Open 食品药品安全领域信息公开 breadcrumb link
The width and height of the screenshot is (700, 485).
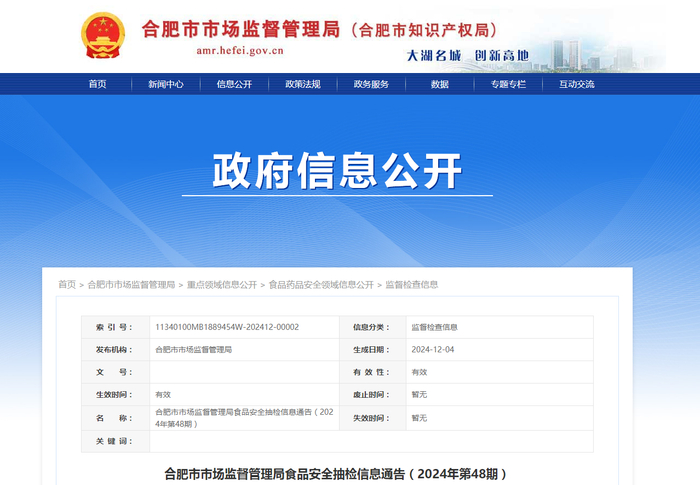click(321, 284)
